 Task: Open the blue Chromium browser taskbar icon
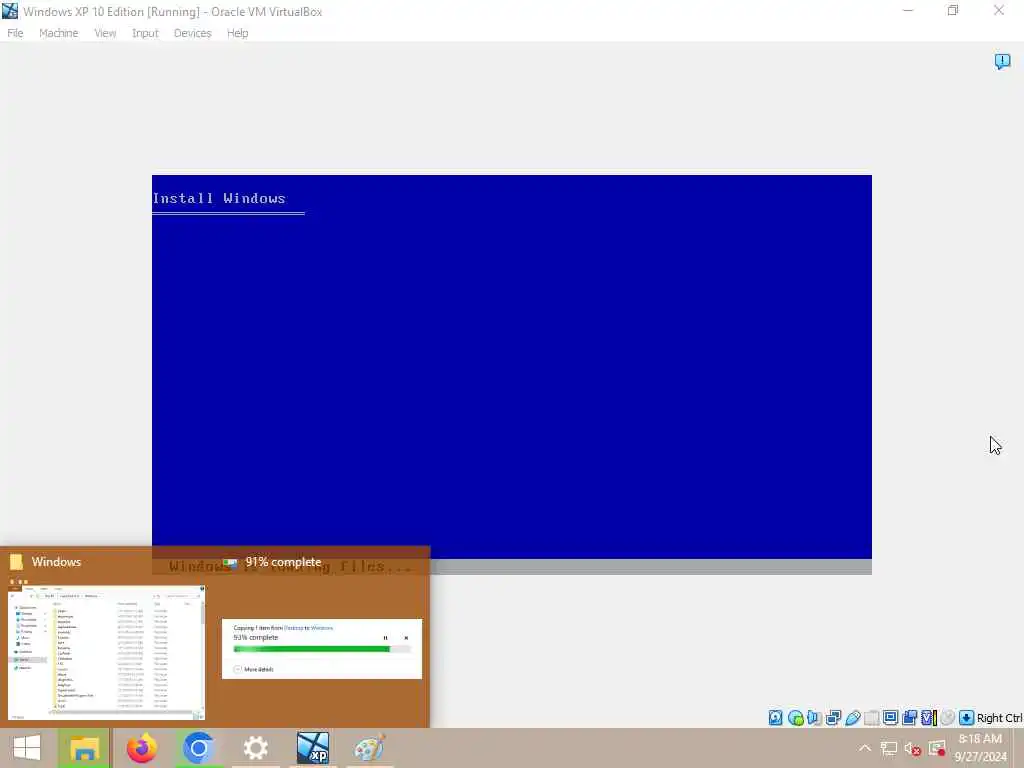pyautogui.click(x=199, y=748)
